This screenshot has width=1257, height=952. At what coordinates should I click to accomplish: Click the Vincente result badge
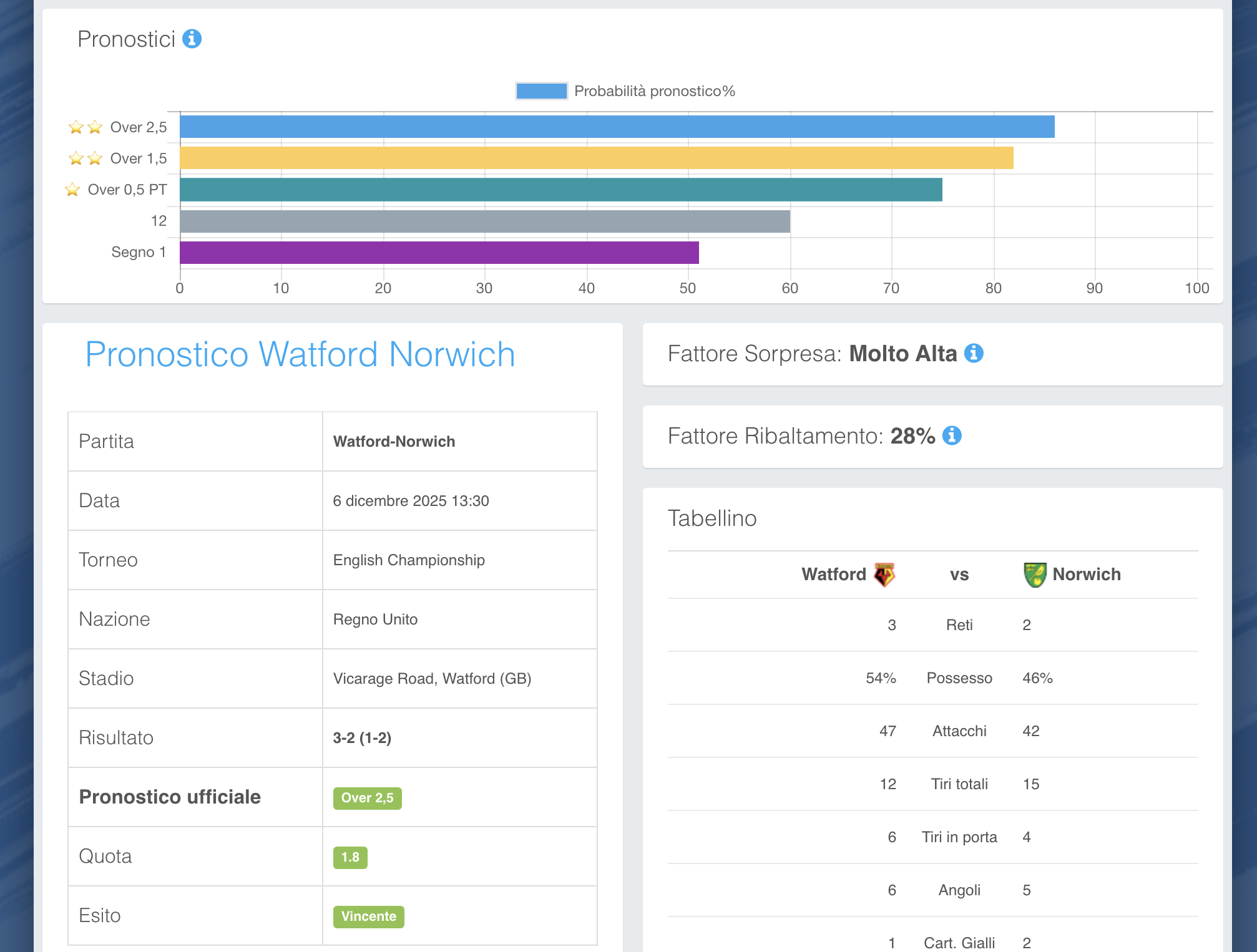pyautogui.click(x=368, y=916)
